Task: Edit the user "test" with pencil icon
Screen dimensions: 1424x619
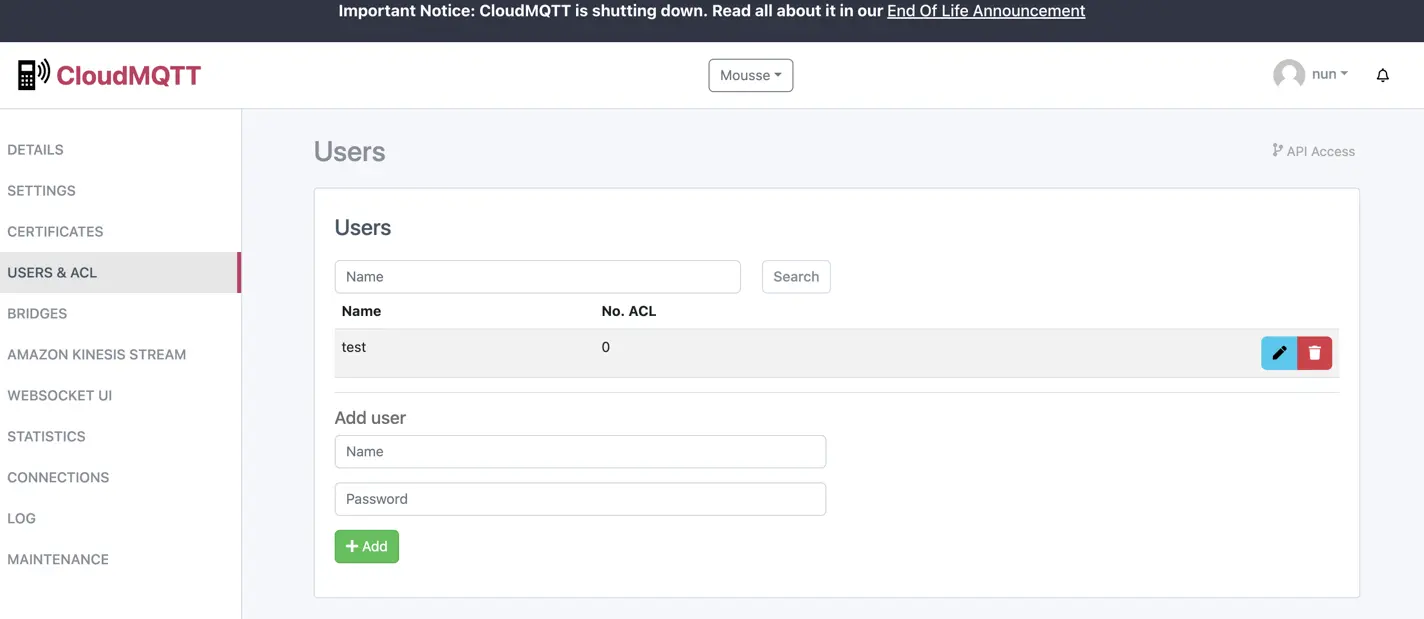Action: (1279, 352)
